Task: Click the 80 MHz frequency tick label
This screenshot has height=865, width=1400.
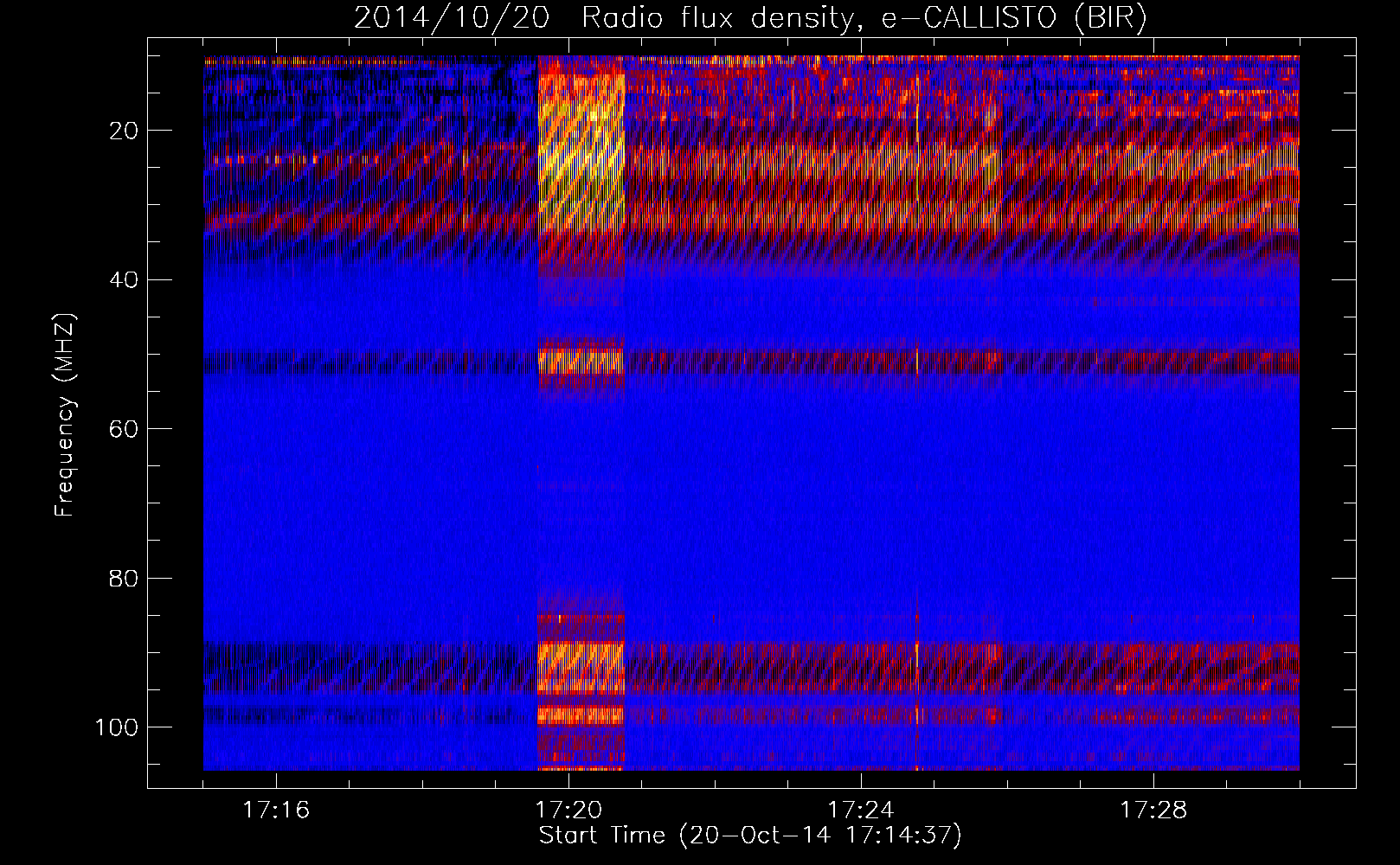Action: point(125,578)
